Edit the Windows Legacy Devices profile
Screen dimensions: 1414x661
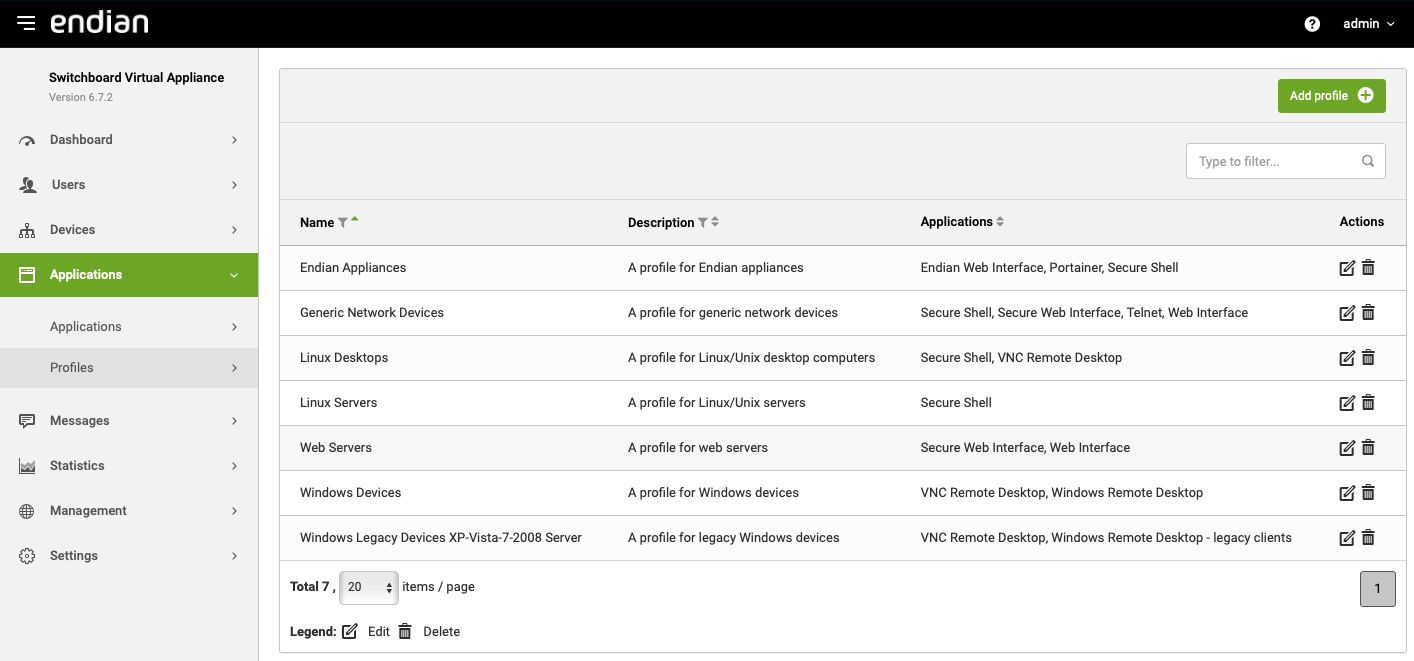coord(1346,538)
